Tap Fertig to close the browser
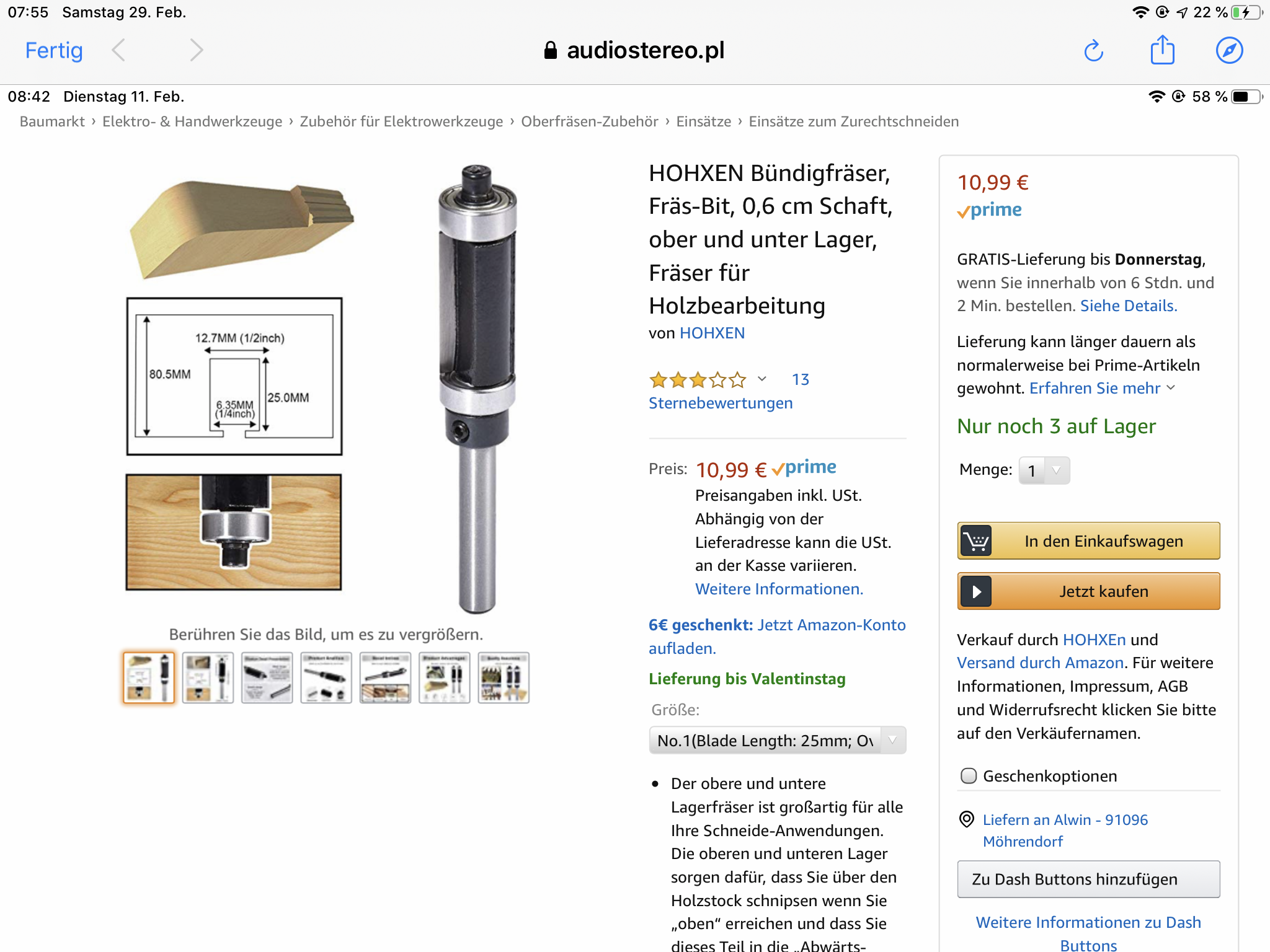This screenshot has width=1270, height=952. [x=54, y=50]
